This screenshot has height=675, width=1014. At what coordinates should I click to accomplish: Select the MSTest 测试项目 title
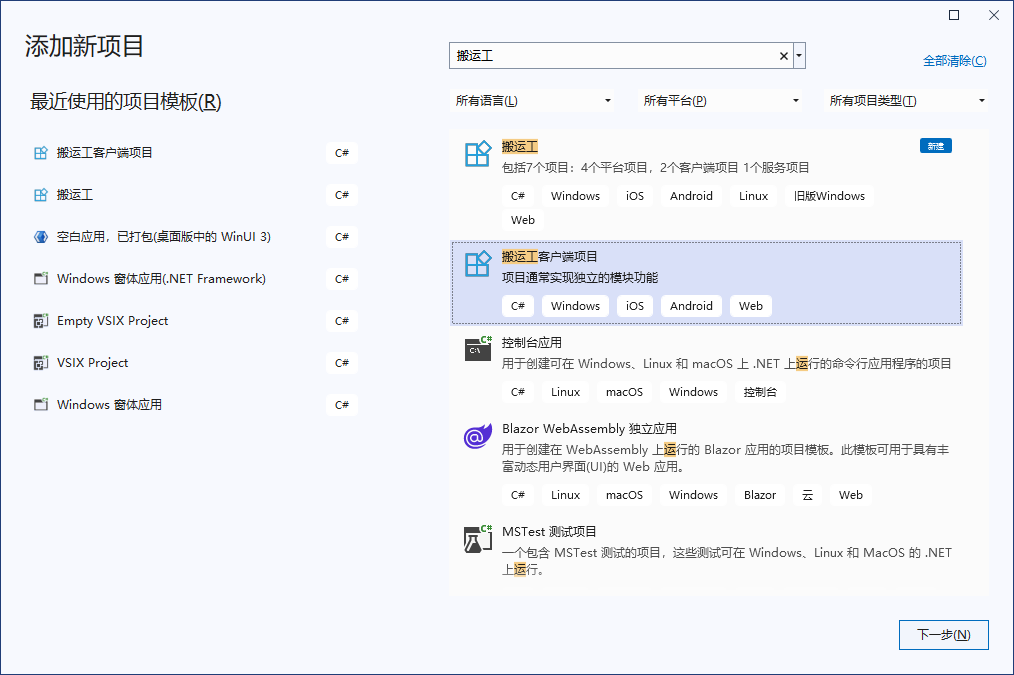click(549, 531)
